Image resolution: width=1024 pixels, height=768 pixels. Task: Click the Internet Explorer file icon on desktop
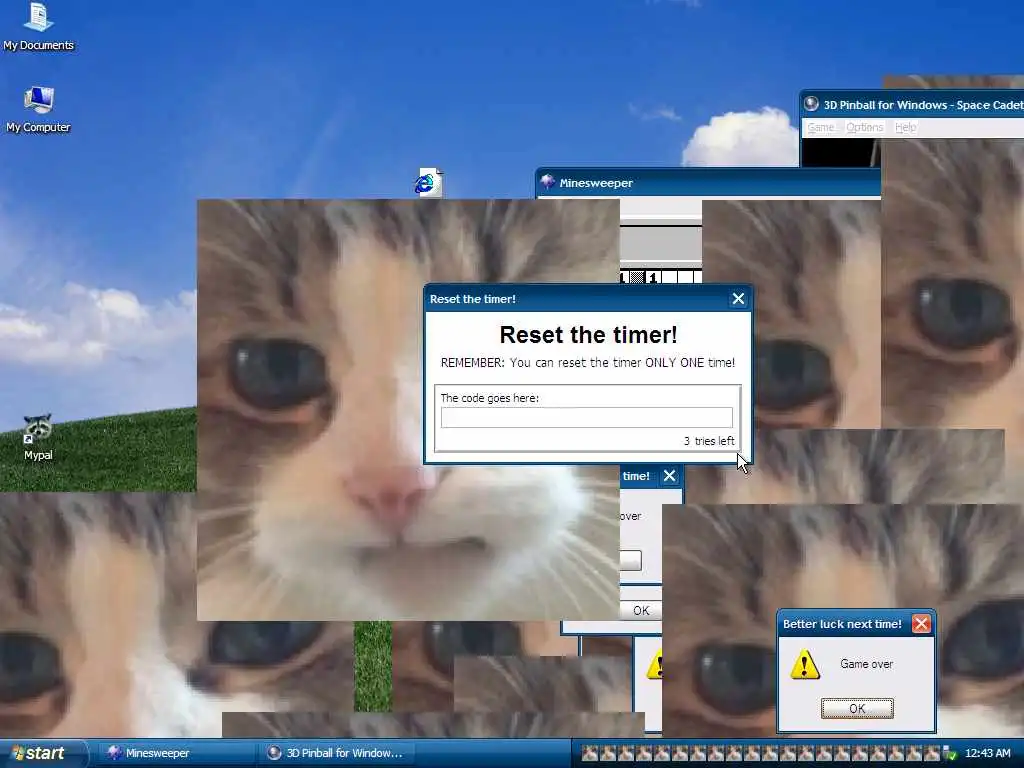[428, 182]
